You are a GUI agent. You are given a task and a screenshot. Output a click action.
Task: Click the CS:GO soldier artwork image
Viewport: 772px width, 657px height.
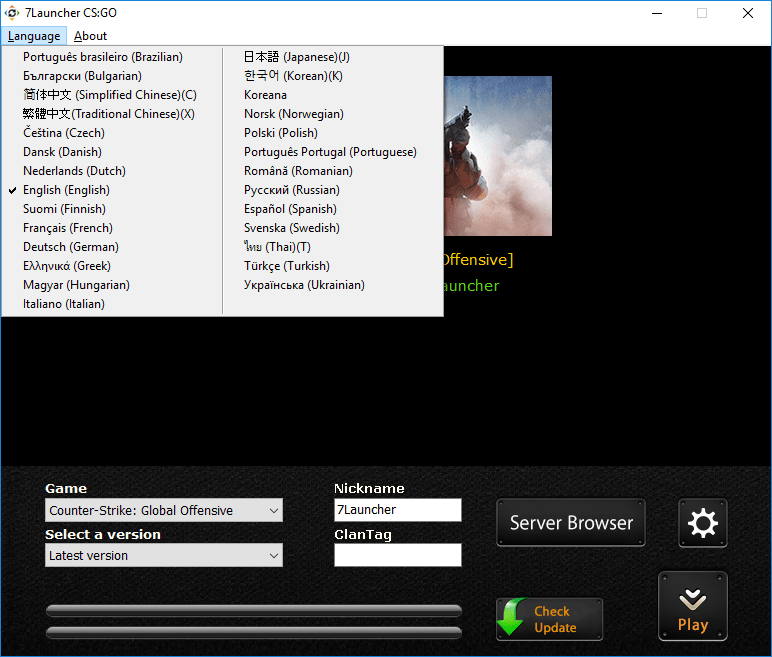click(498, 156)
